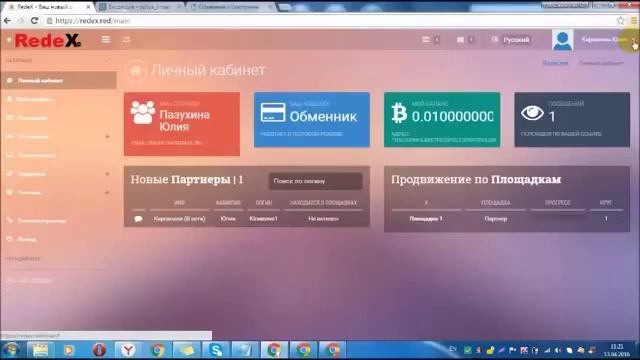This screenshot has height=360, width=640.
Task: Click the blue user avatar picture
Action: coord(562,40)
